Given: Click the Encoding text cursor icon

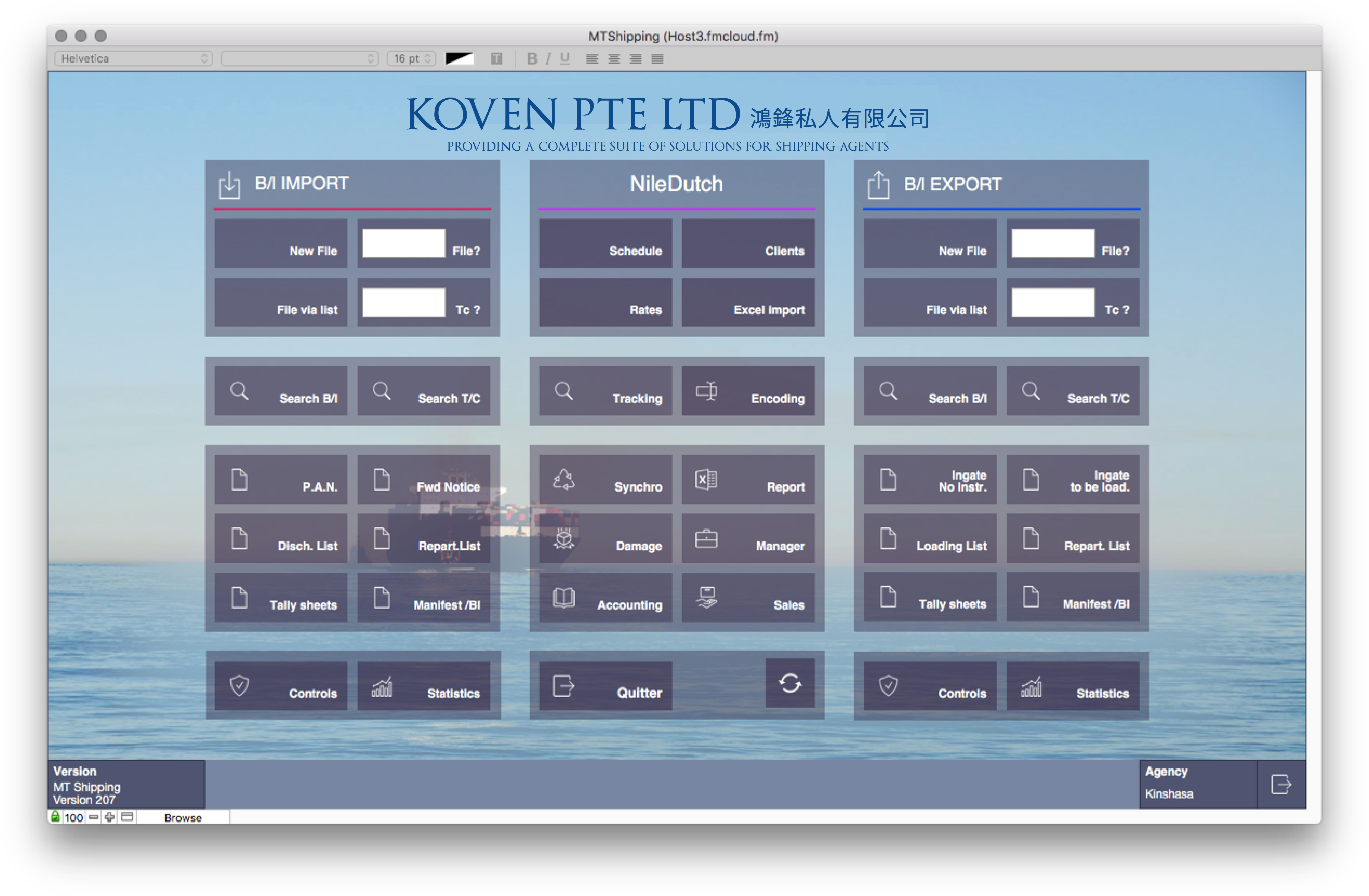Looking at the screenshot, I should pos(706,391).
